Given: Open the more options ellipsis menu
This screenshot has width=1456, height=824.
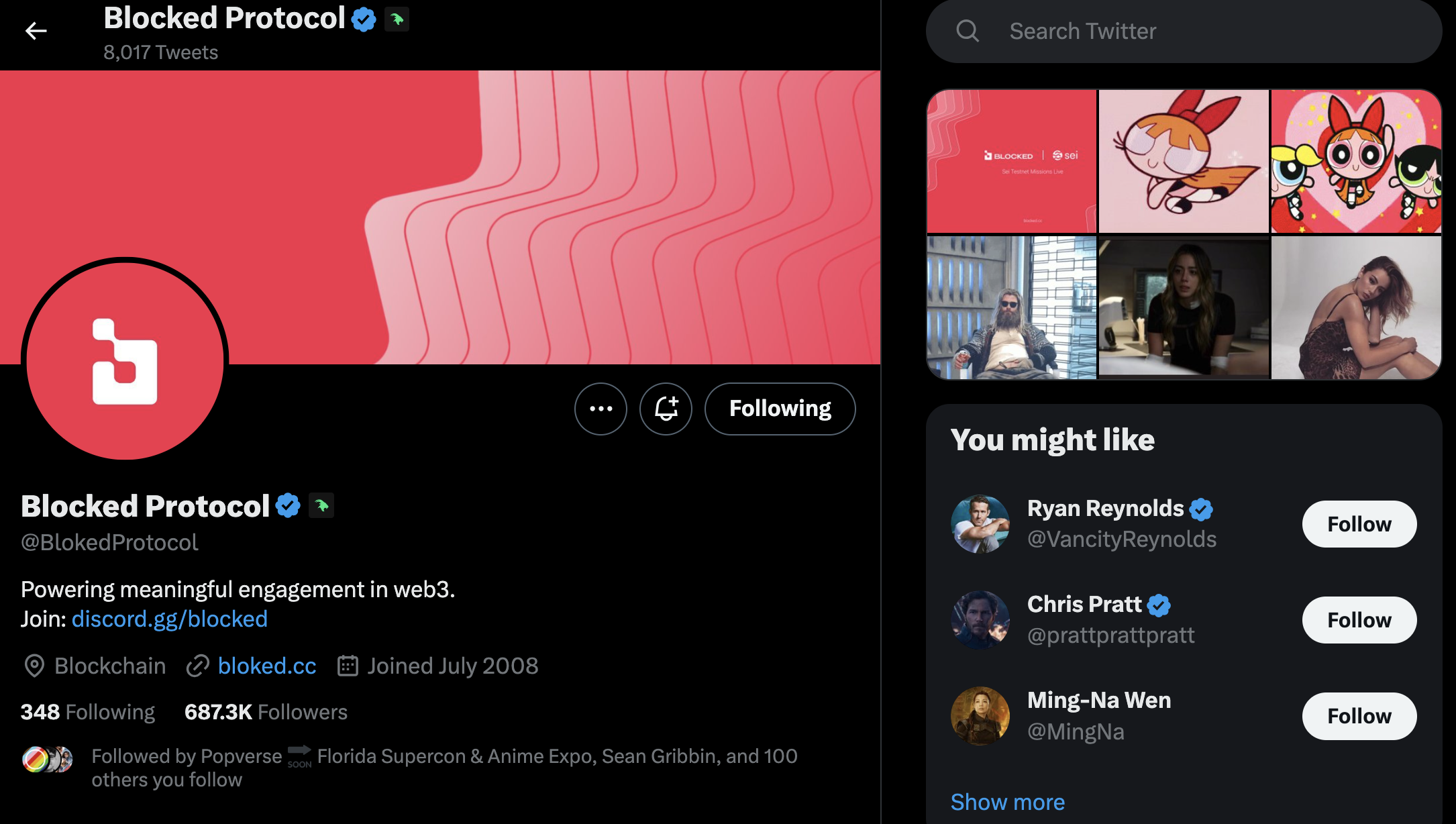Looking at the screenshot, I should click(x=601, y=409).
